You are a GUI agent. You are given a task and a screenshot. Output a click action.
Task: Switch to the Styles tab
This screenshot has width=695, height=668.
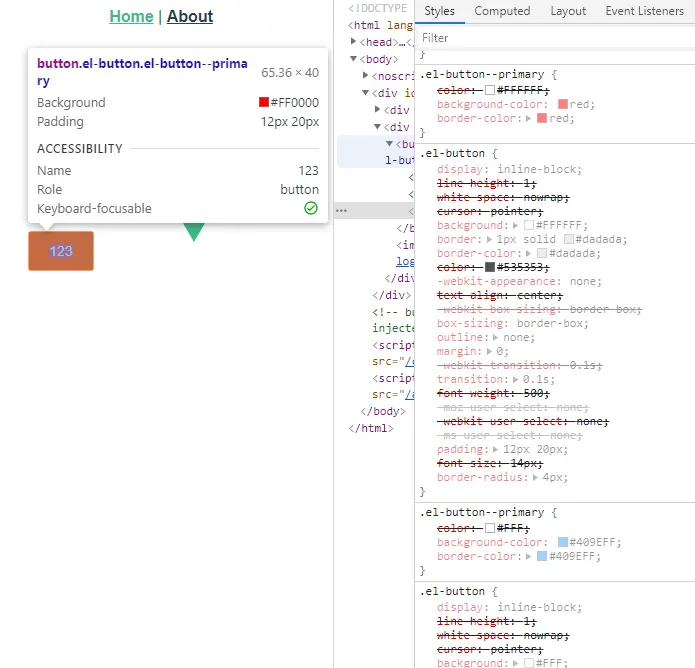pyautogui.click(x=439, y=11)
